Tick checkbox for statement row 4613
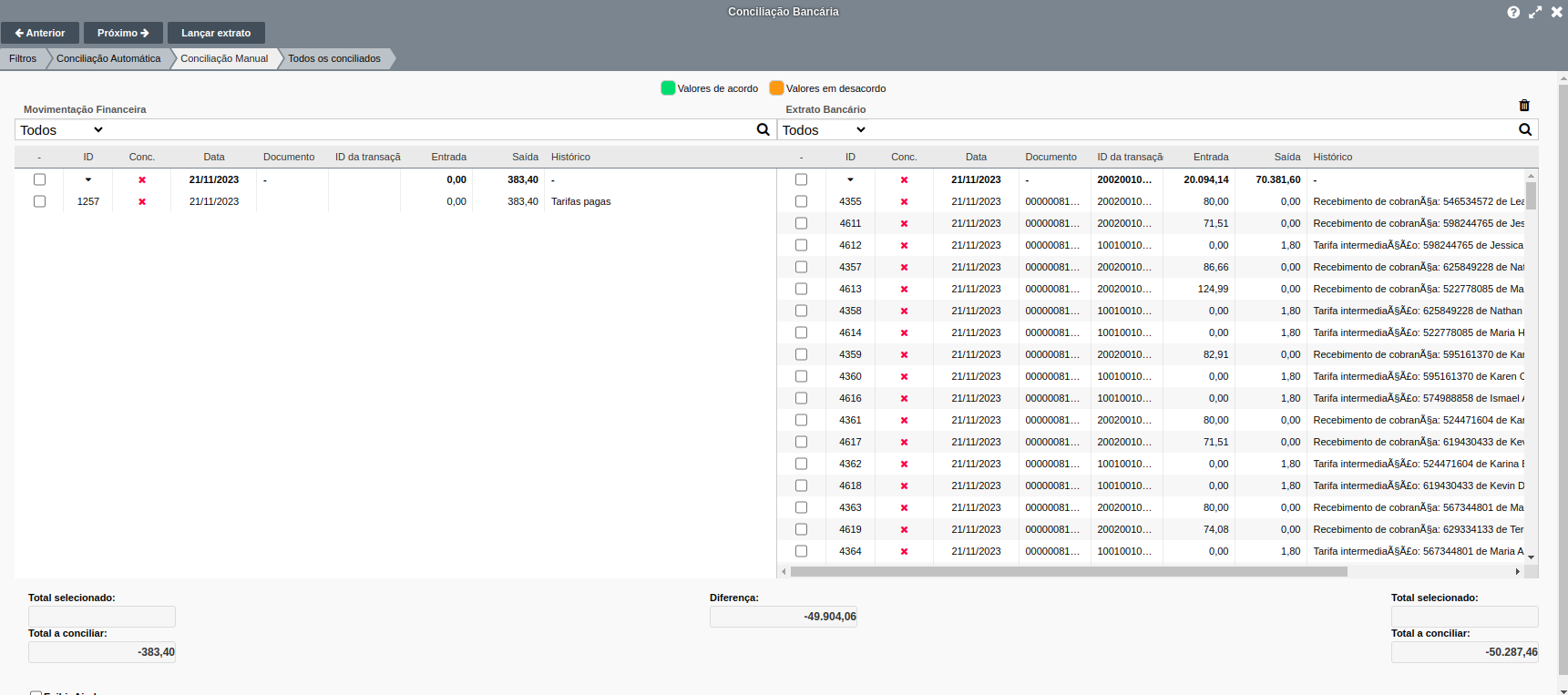Image resolution: width=1568 pixels, height=695 pixels. click(801, 289)
